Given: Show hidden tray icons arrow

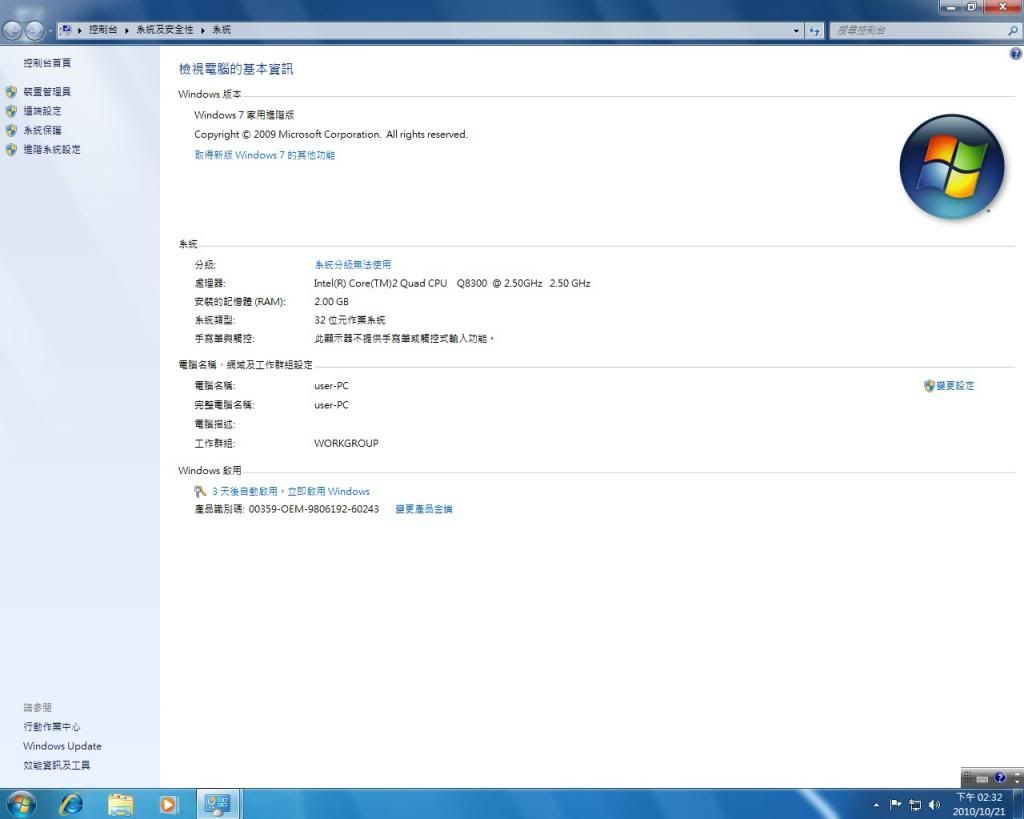Looking at the screenshot, I should (876, 805).
